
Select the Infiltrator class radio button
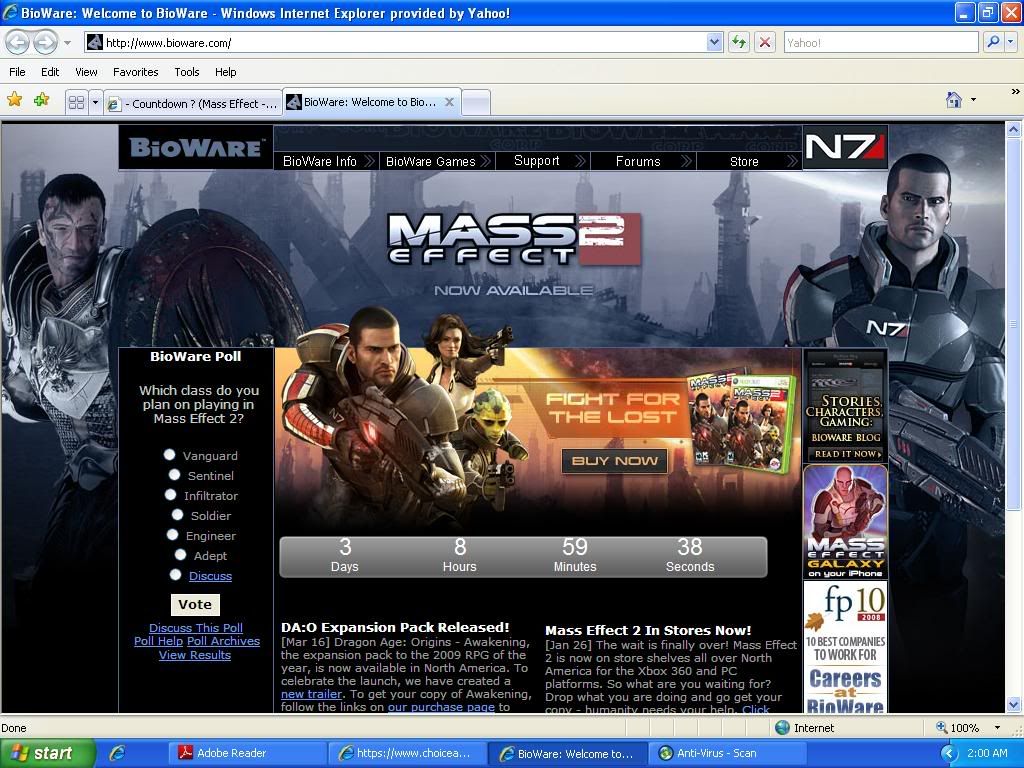[x=171, y=495]
